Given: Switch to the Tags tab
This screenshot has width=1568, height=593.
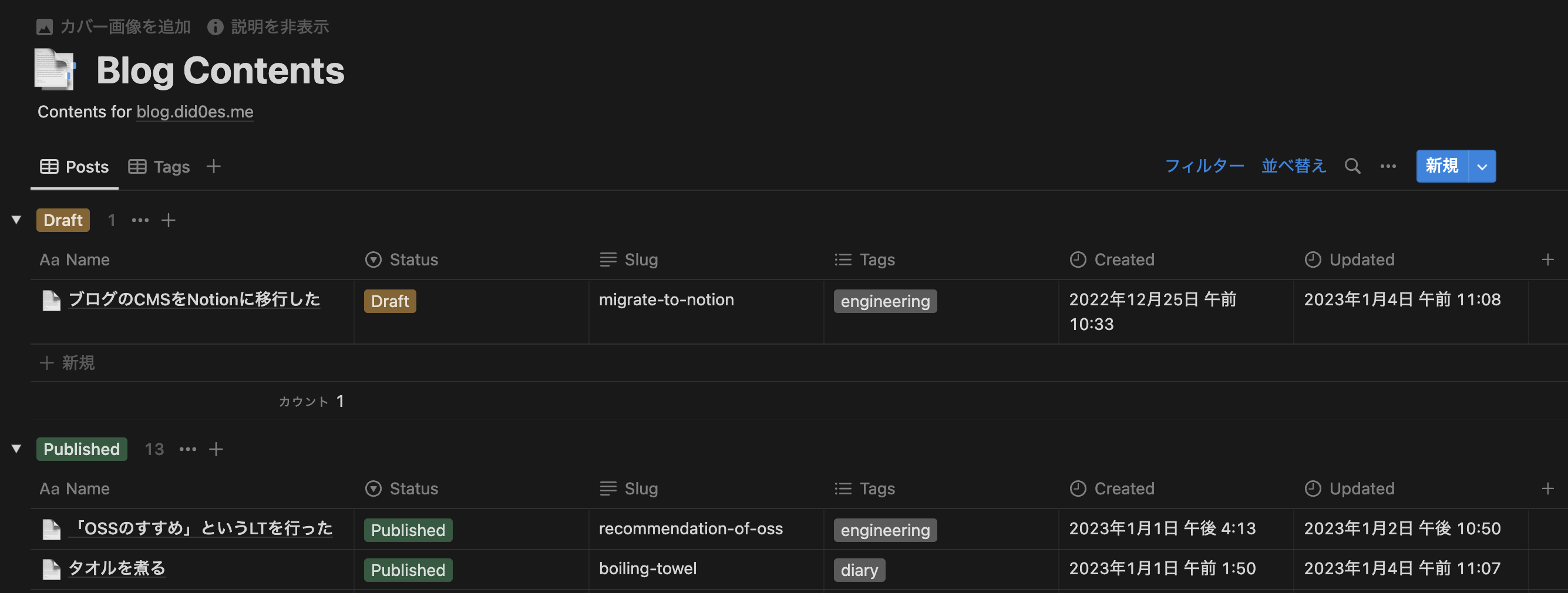Looking at the screenshot, I should click(160, 167).
